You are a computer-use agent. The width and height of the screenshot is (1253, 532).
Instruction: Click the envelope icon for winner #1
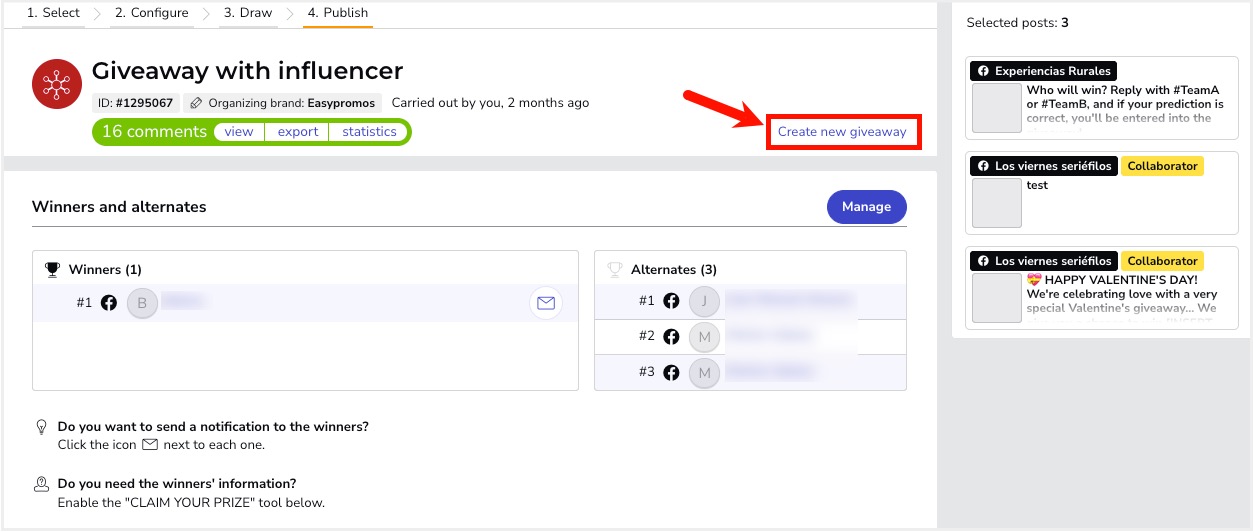[546, 303]
